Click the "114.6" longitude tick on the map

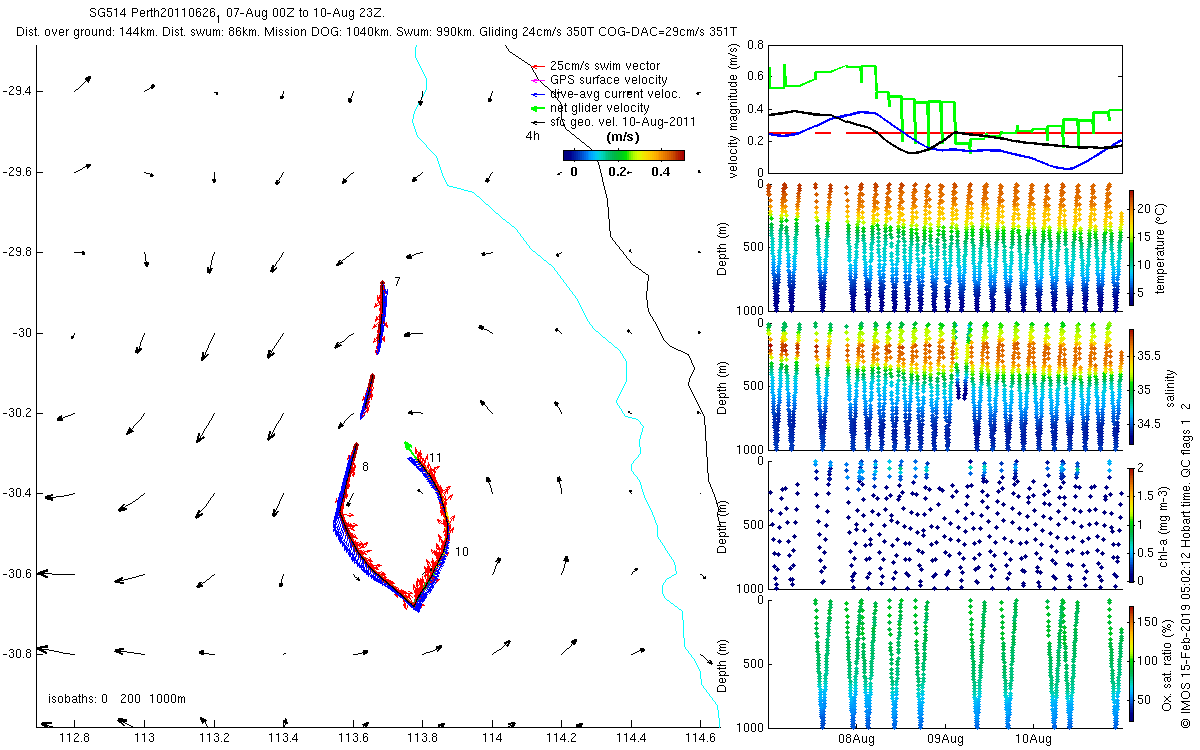[x=701, y=738]
